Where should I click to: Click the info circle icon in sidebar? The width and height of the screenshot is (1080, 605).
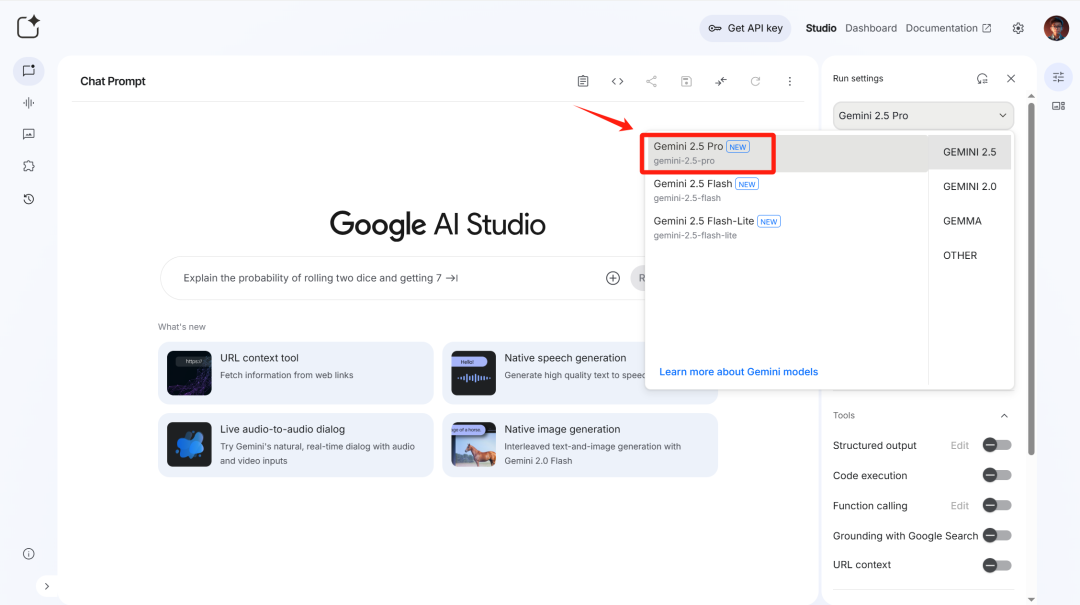(x=28, y=554)
